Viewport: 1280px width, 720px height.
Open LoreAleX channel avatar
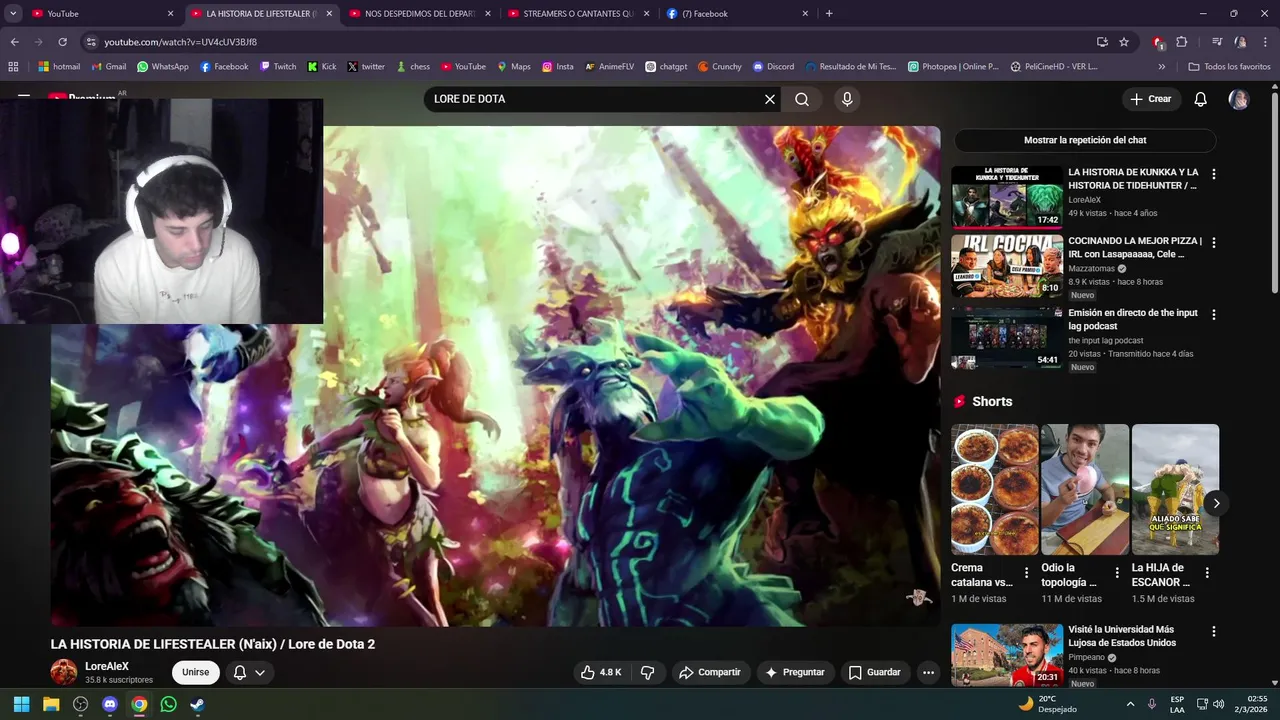[64, 672]
